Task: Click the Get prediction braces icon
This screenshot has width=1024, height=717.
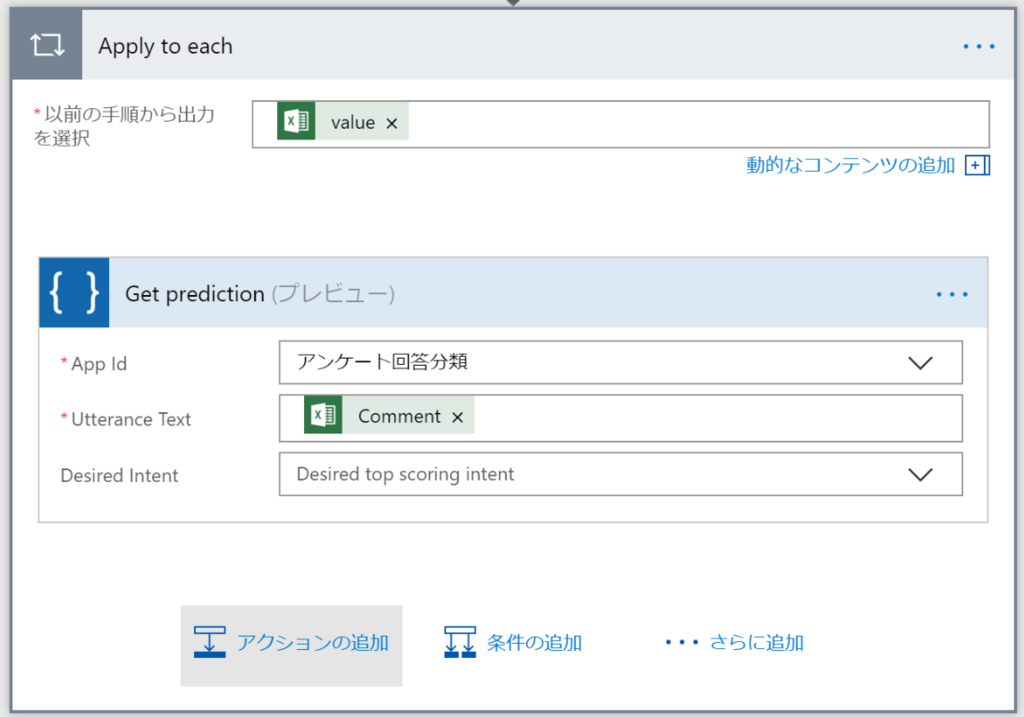Action: point(73,293)
